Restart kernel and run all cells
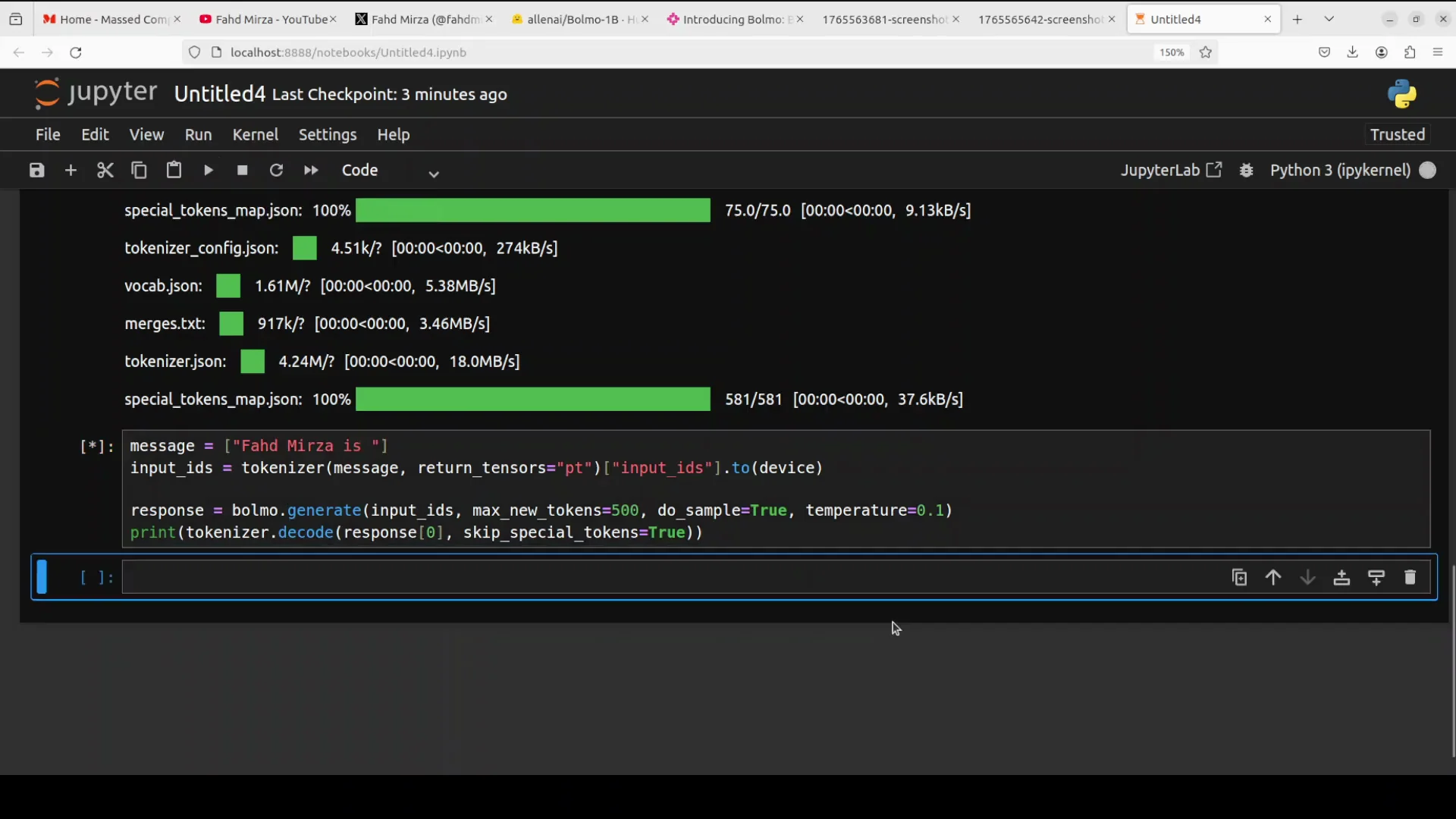This screenshot has width=1456, height=819. [x=310, y=170]
